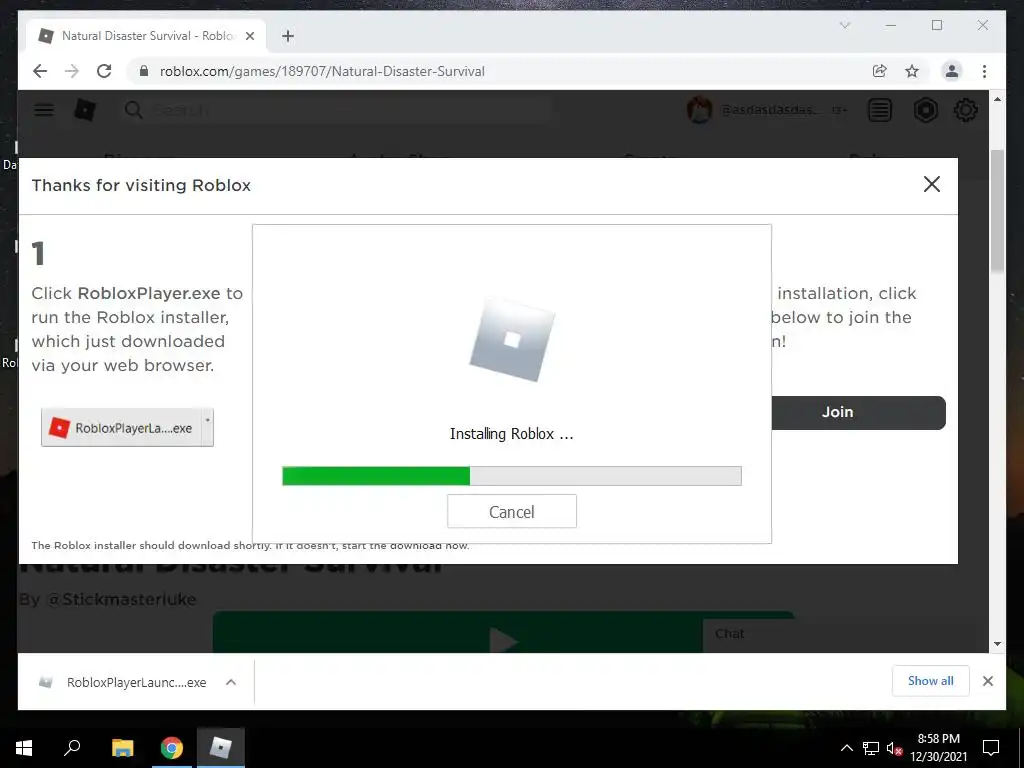1024x768 pixels.
Task: Click Show all downloads
Action: pos(931,681)
